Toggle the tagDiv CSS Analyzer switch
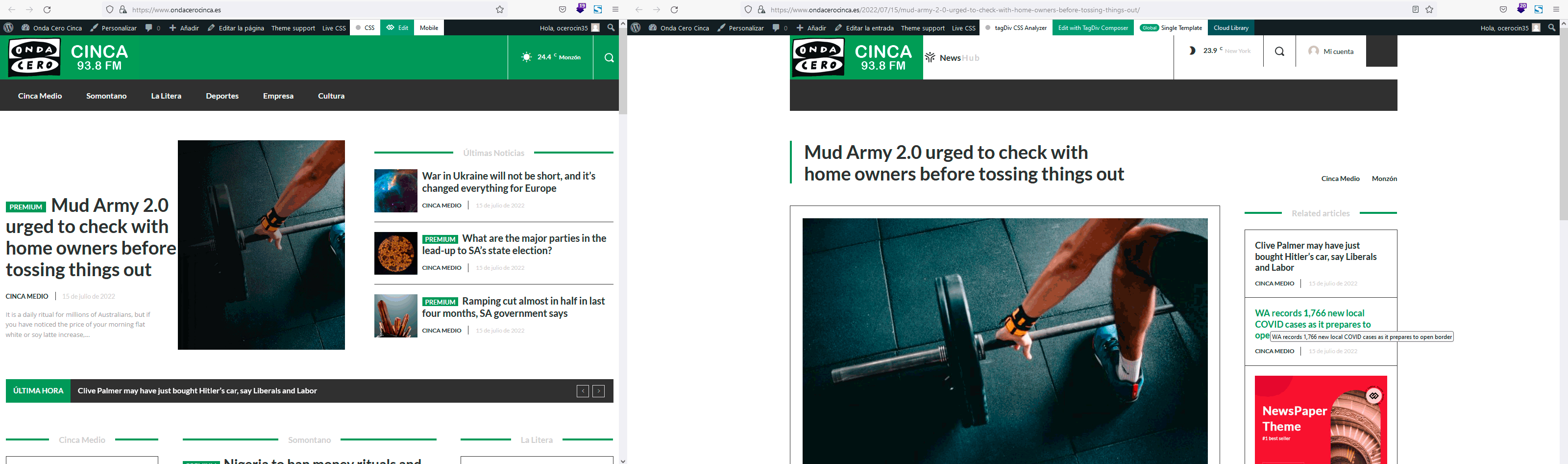 [x=1016, y=27]
